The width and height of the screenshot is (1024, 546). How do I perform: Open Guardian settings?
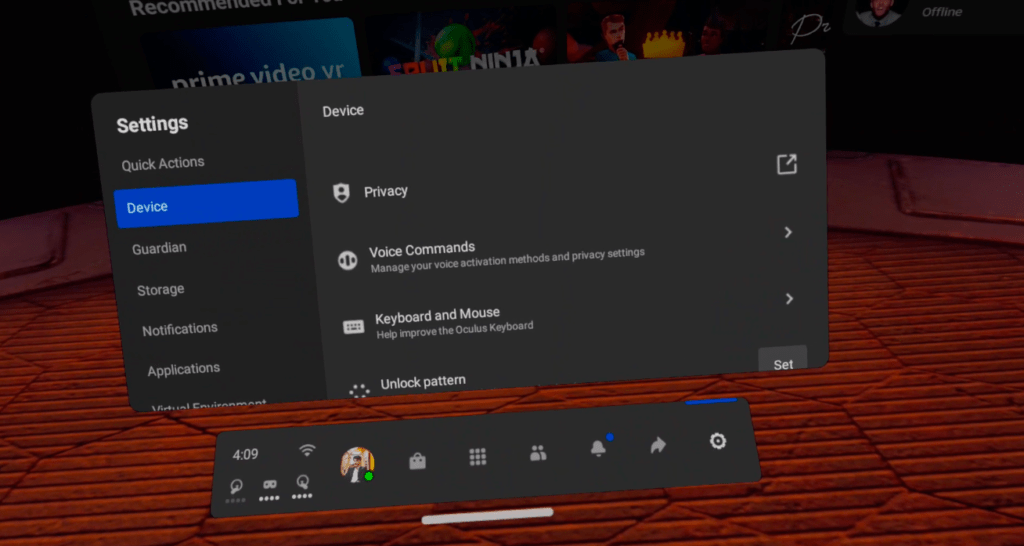159,248
